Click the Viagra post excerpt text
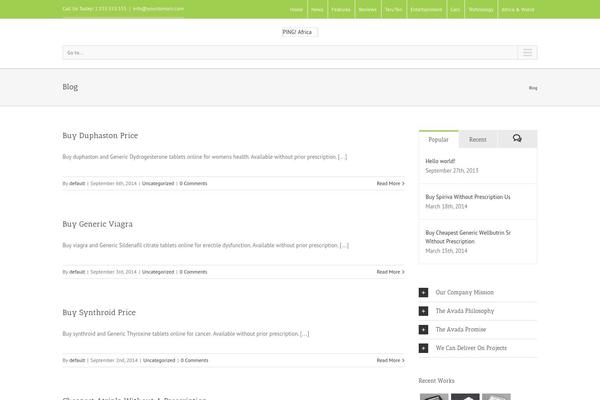 [x=205, y=245]
